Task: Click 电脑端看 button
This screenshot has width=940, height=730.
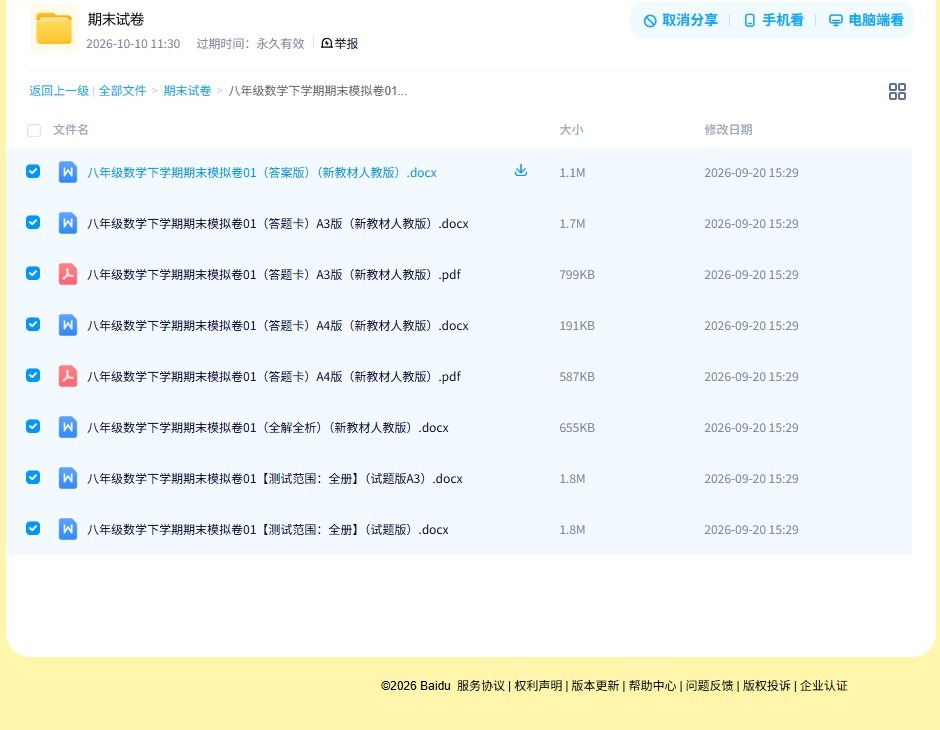Action: (866, 20)
